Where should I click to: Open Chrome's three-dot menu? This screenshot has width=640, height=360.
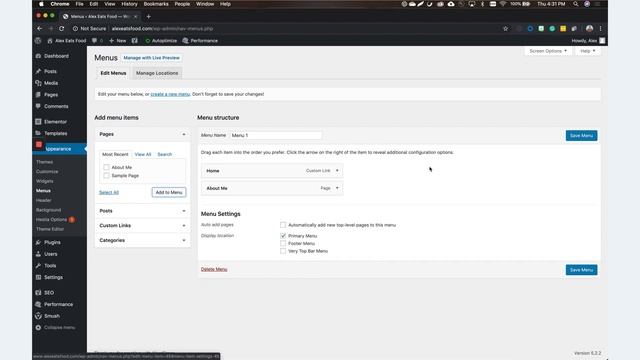tap(600, 29)
